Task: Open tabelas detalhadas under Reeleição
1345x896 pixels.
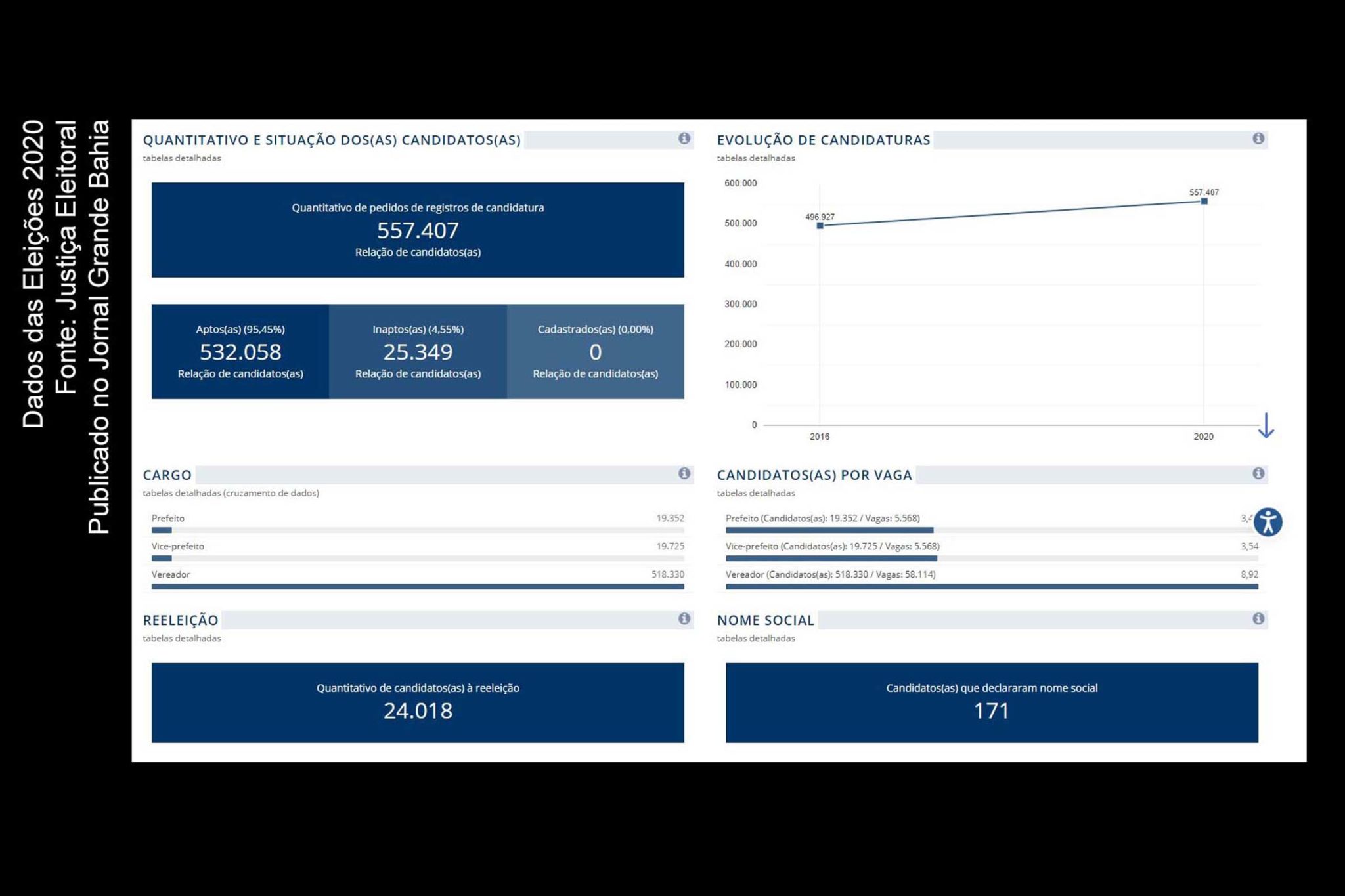Action: click(182, 638)
